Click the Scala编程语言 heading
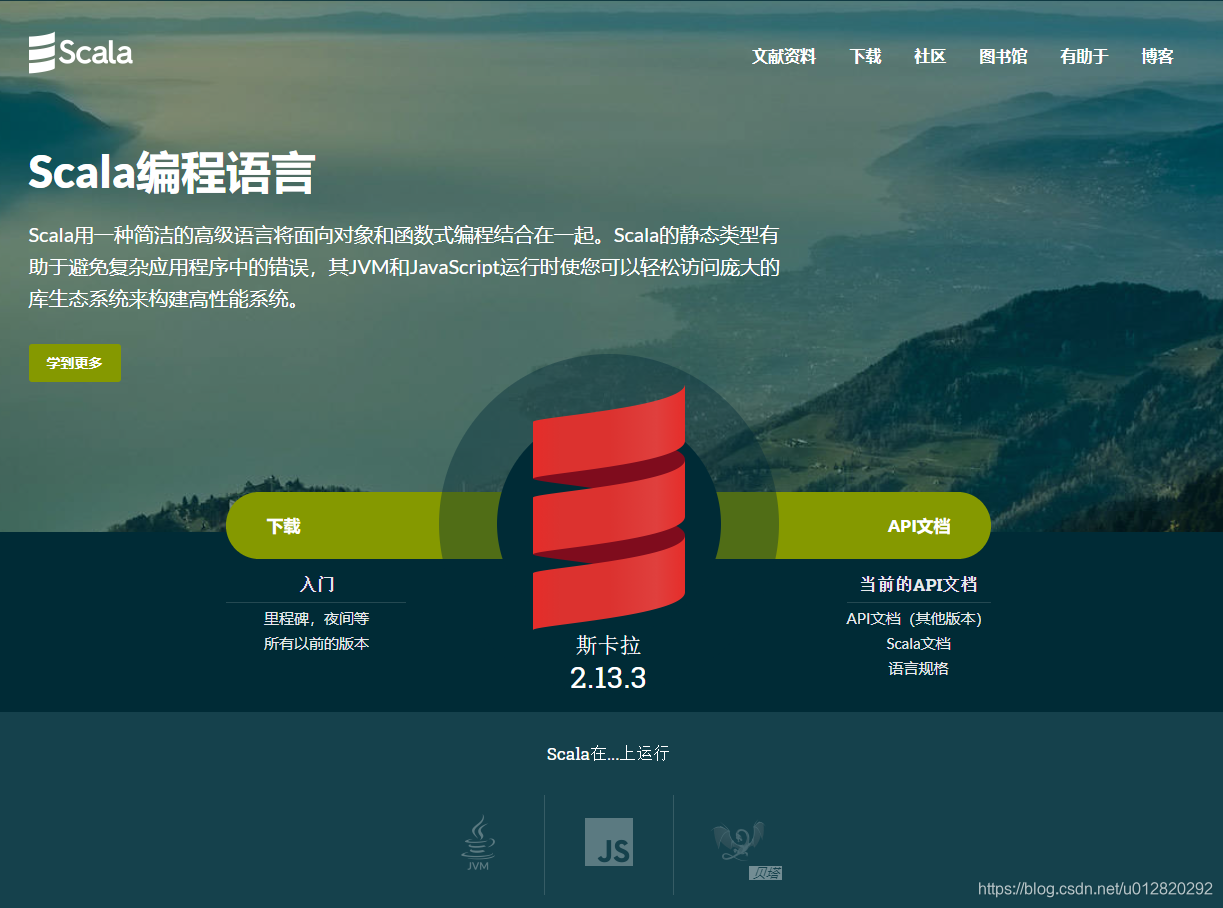This screenshot has width=1223, height=908. click(171, 172)
